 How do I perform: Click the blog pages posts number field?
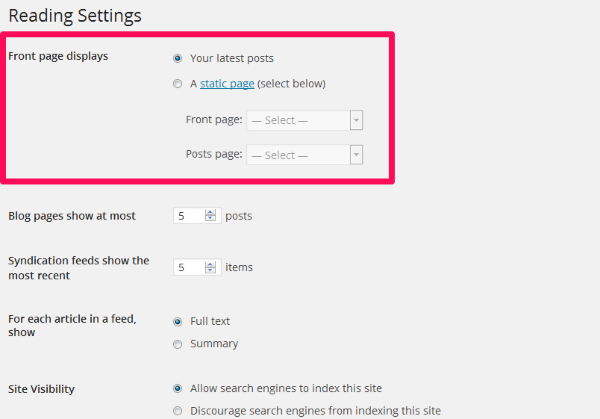[188, 215]
